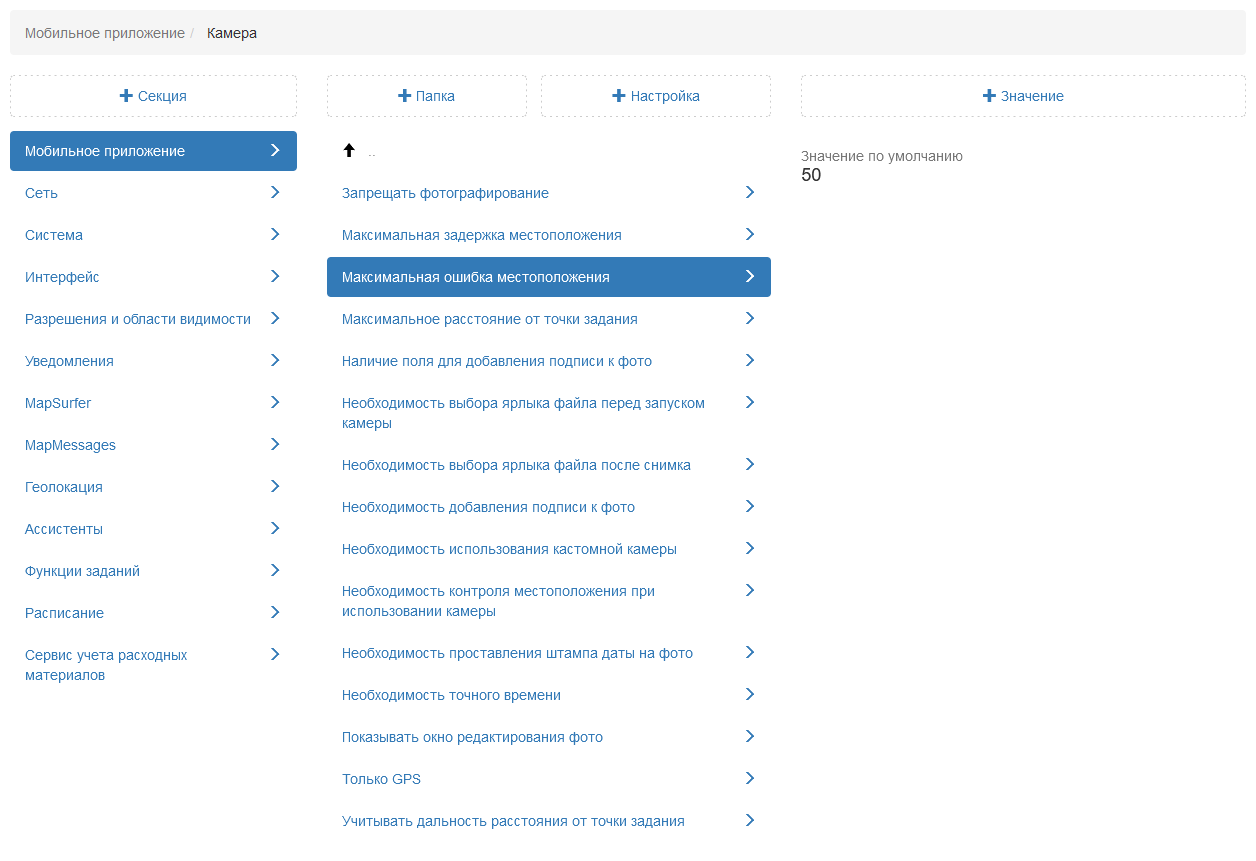This screenshot has height=861, width=1256.
Task: Add a new Настройка
Action: point(656,96)
